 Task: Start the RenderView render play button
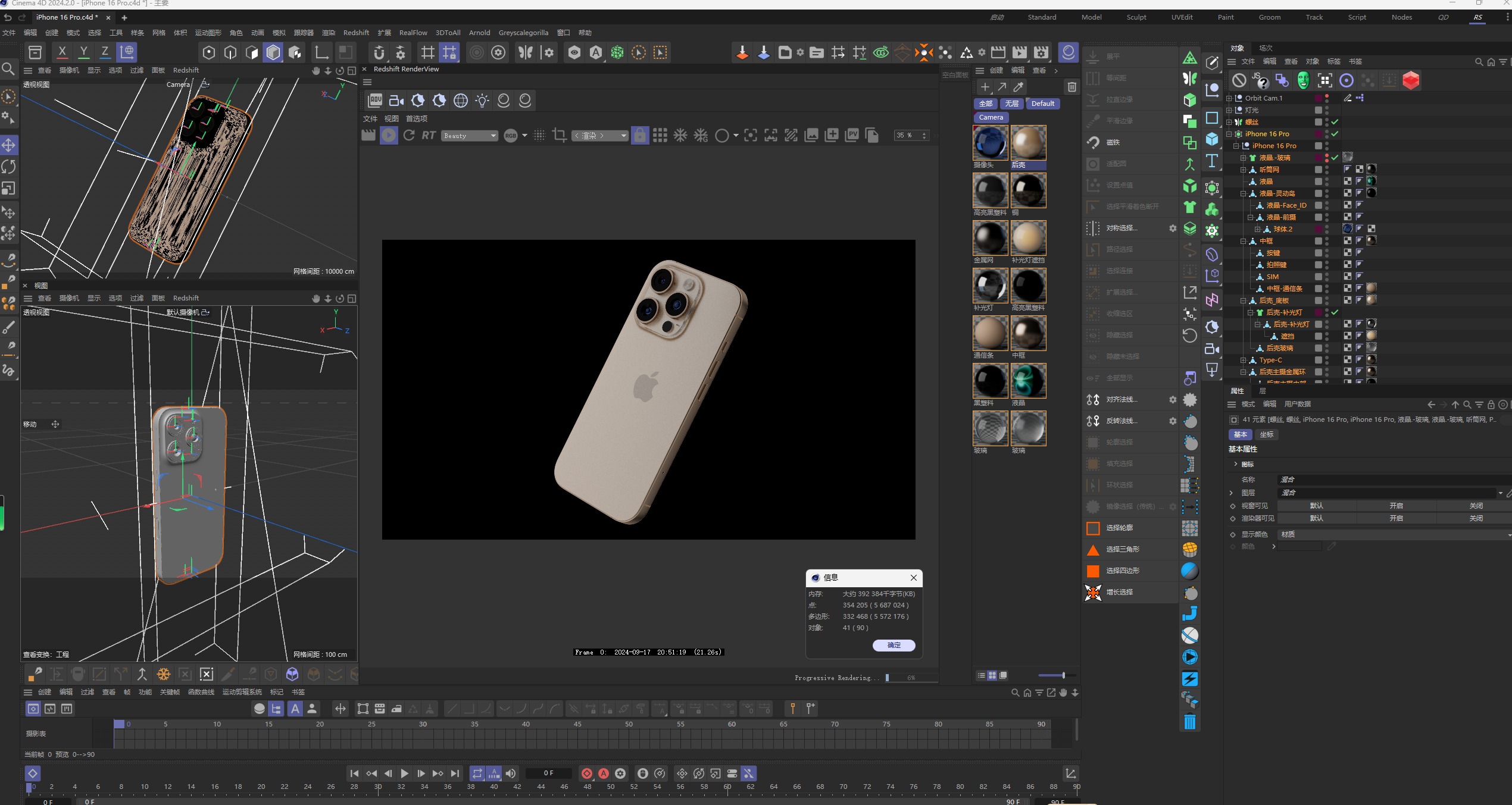389,136
